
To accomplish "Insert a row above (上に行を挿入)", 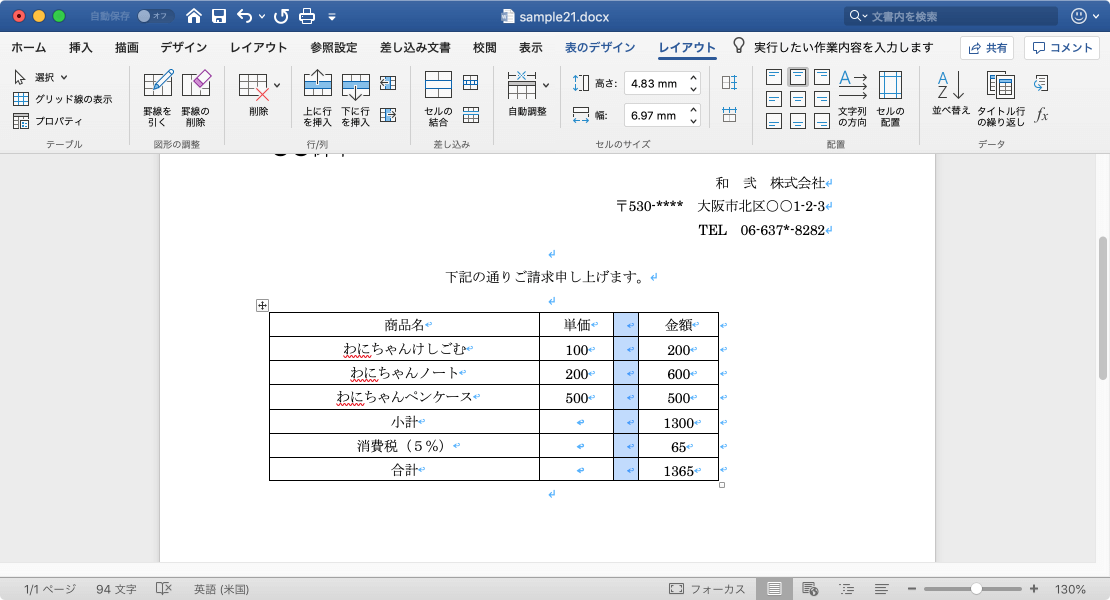I will click(x=317, y=98).
